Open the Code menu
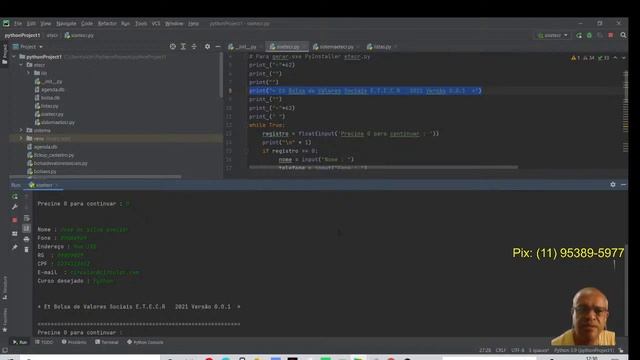This screenshot has width=640, height=360. pyautogui.click(x=87, y=24)
